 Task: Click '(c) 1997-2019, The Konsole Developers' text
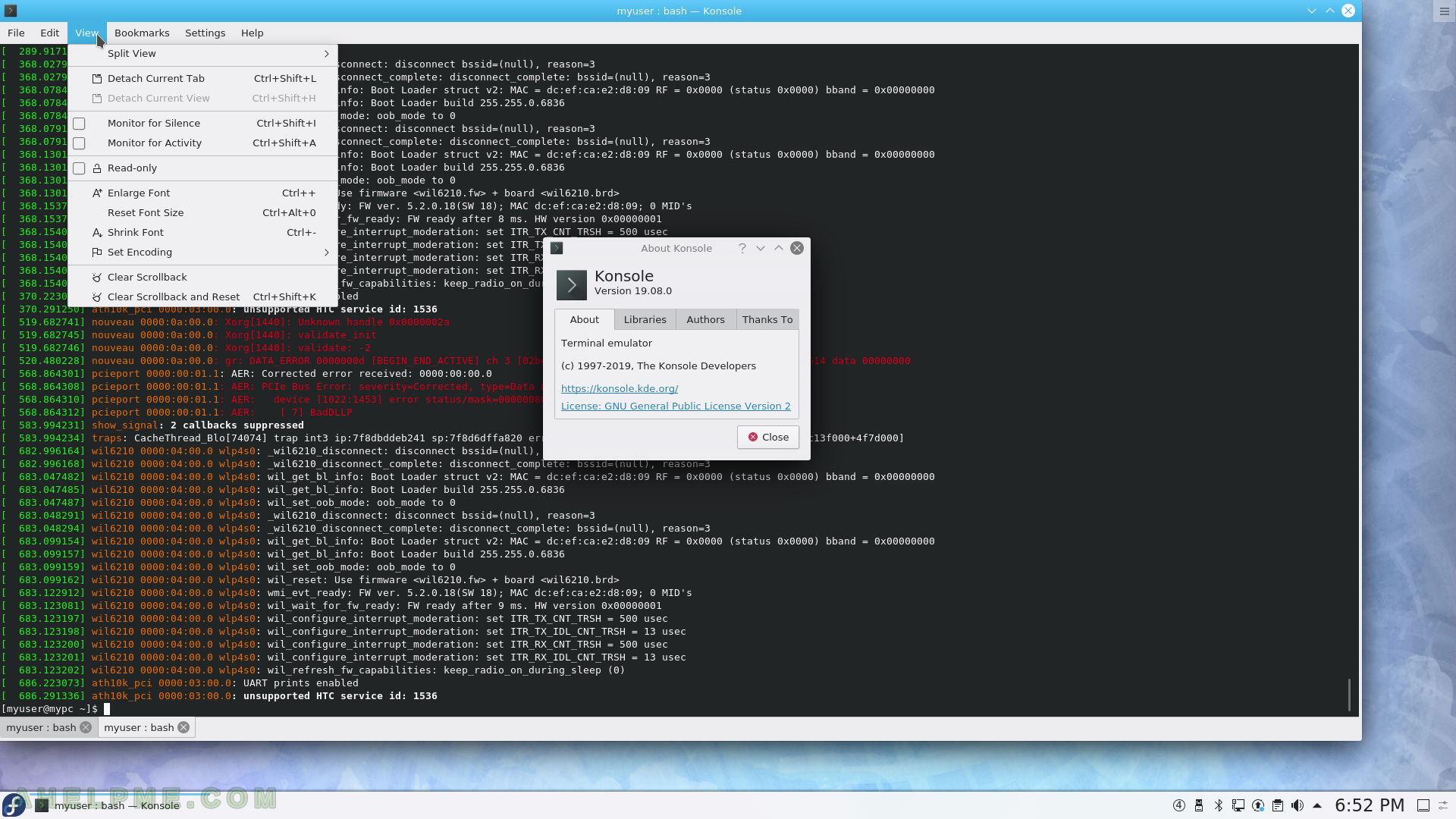pos(658,366)
